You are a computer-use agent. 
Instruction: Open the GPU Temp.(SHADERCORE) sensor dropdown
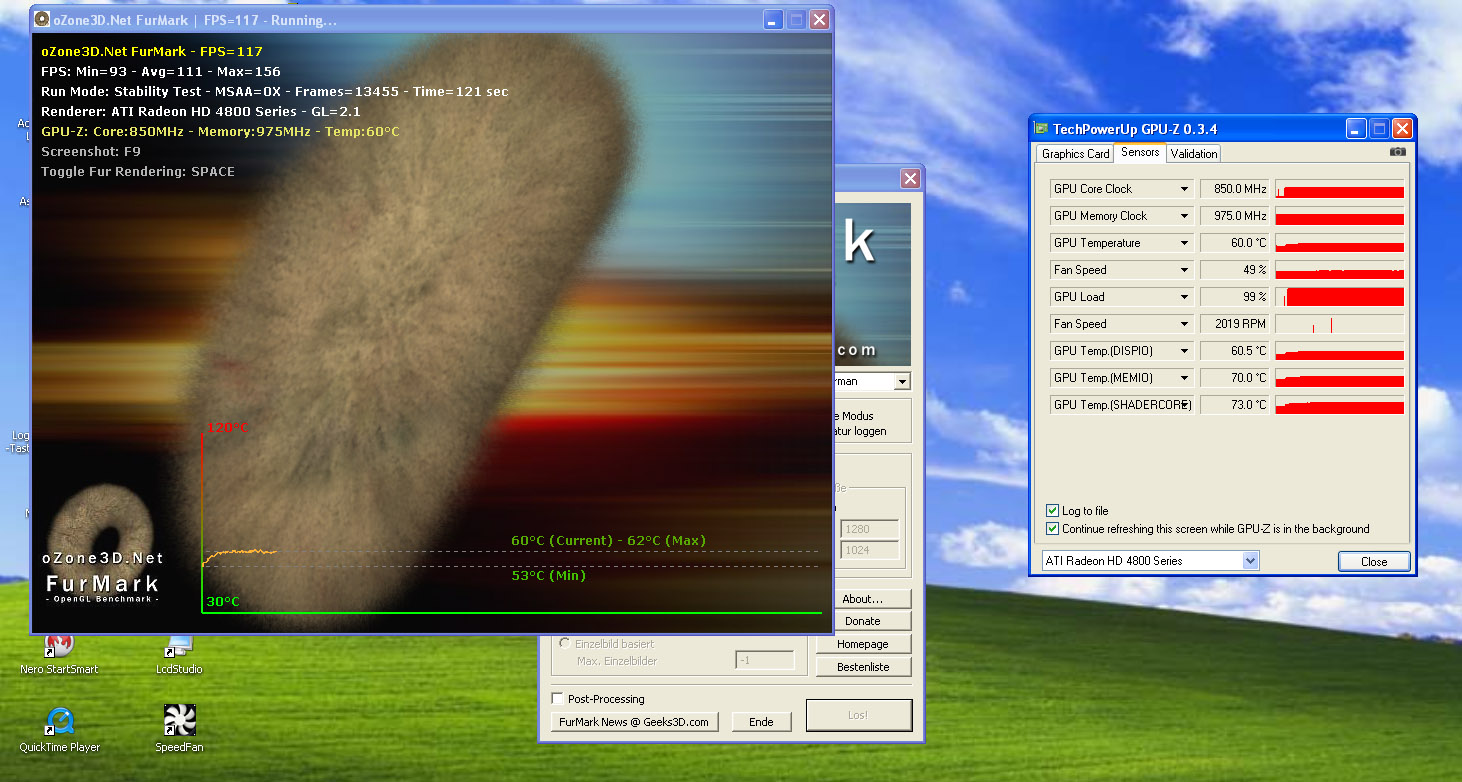coord(1184,405)
